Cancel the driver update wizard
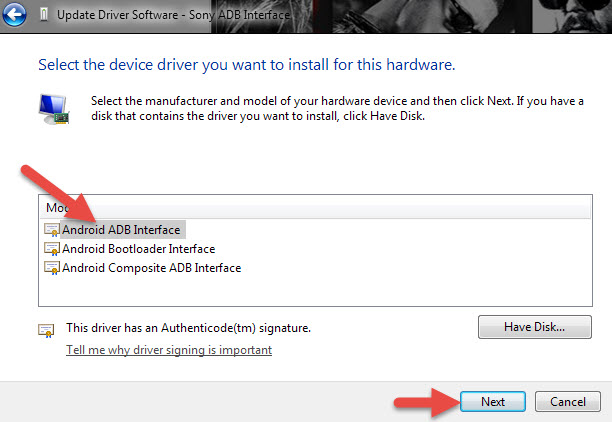 click(567, 401)
